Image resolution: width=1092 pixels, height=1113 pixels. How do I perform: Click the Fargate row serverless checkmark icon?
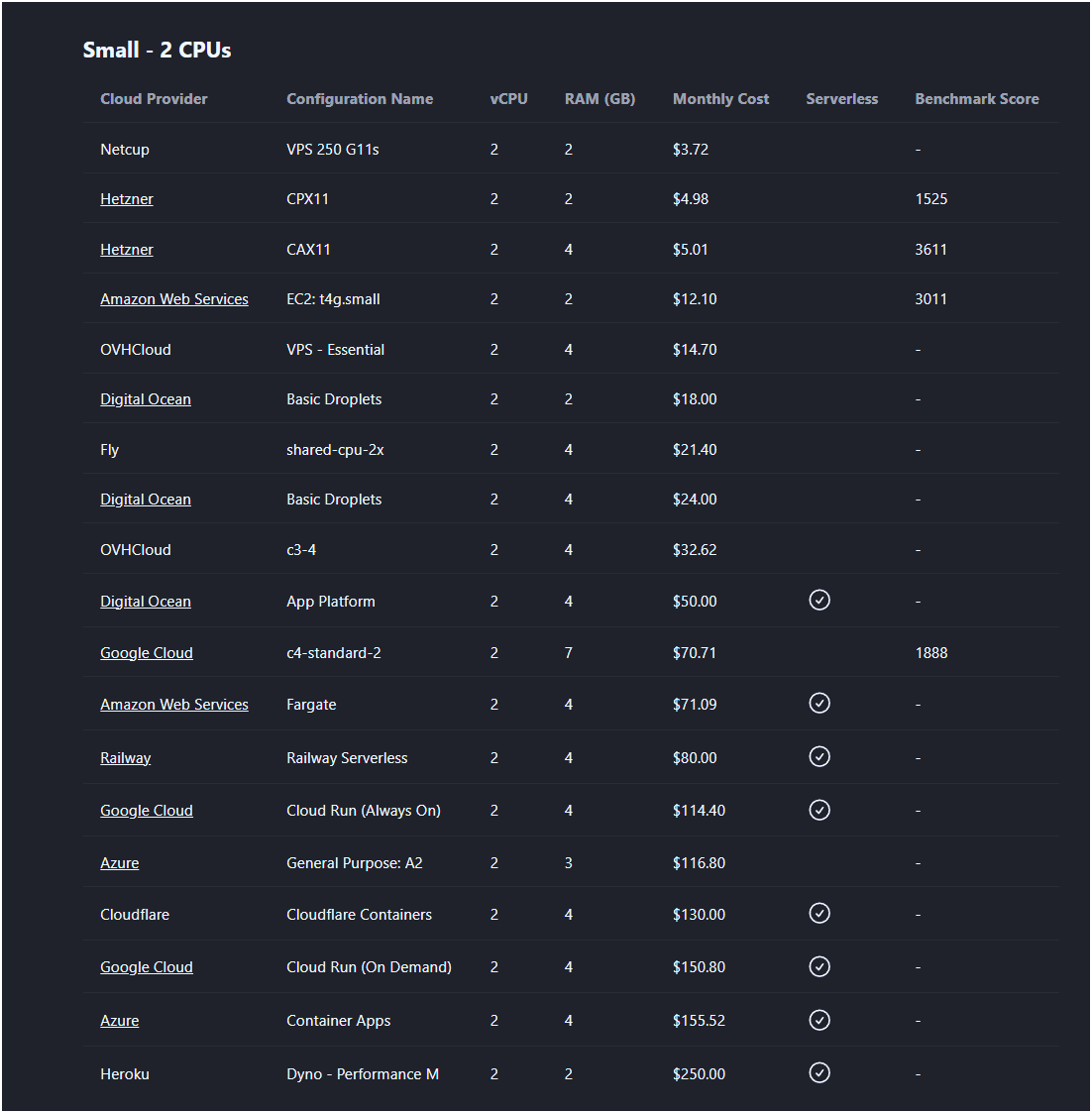[x=819, y=703]
